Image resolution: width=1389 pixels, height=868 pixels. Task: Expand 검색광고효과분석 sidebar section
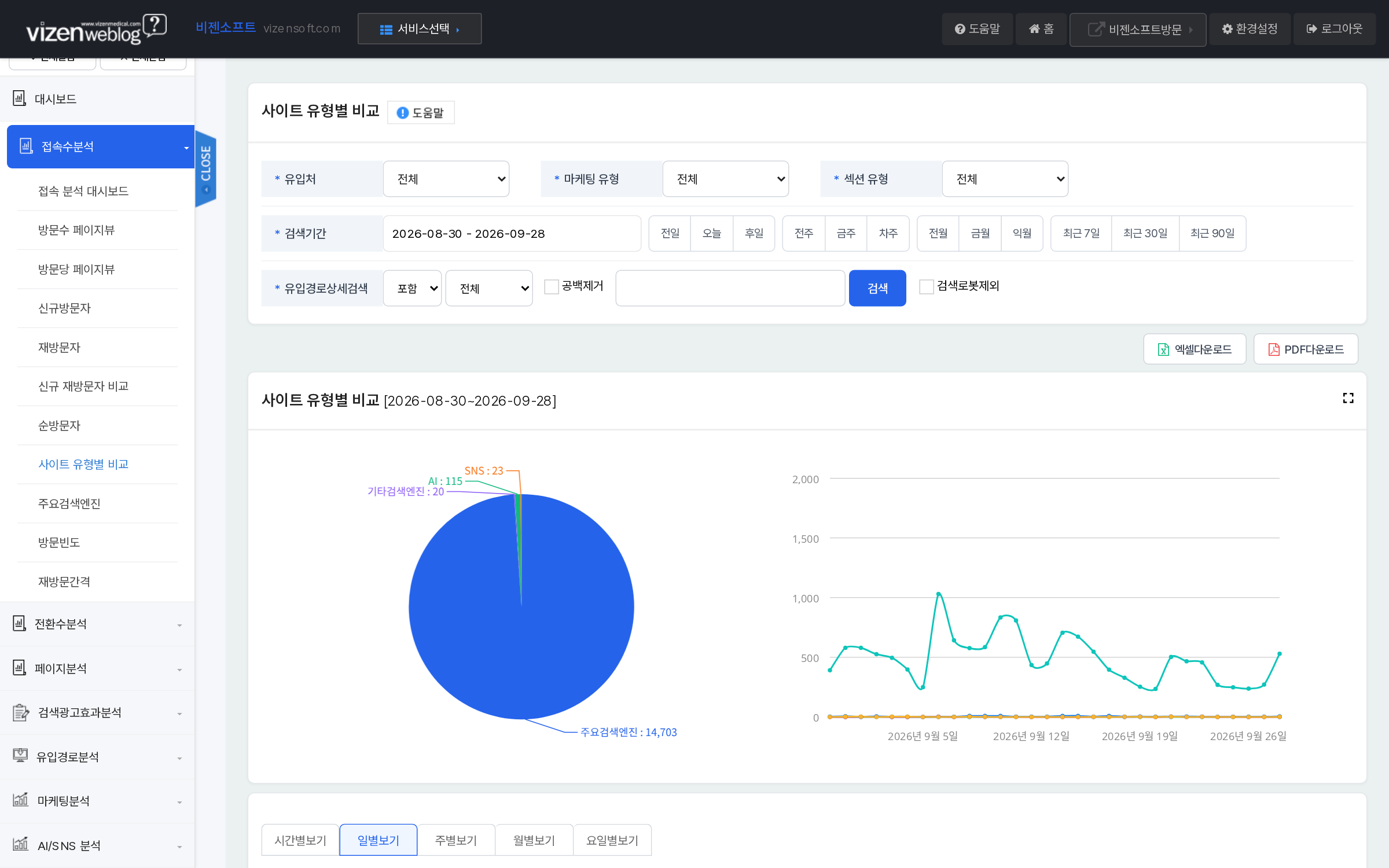tap(97, 712)
